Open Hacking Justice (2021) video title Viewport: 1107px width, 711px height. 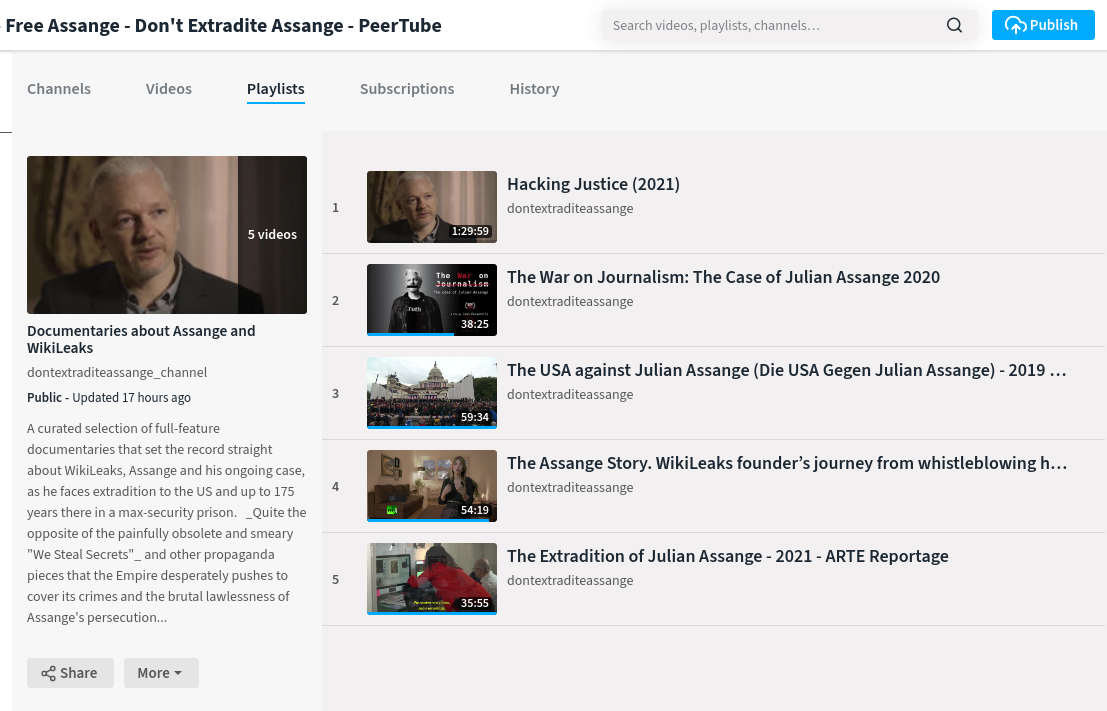[x=593, y=184]
